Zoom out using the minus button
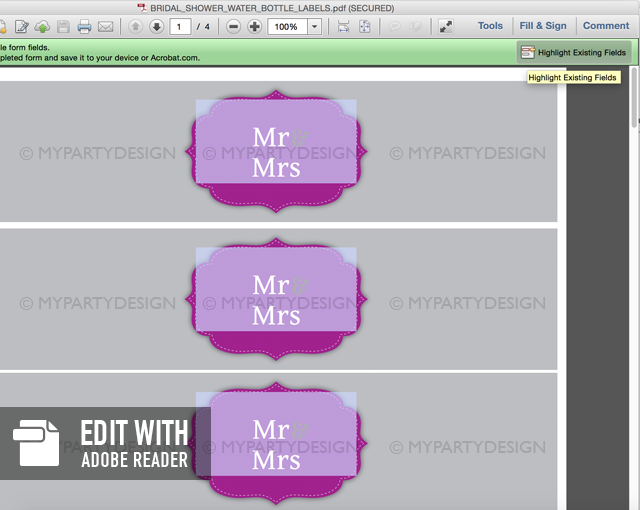The image size is (640, 510). pyautogui.click(x=234, y=26)
